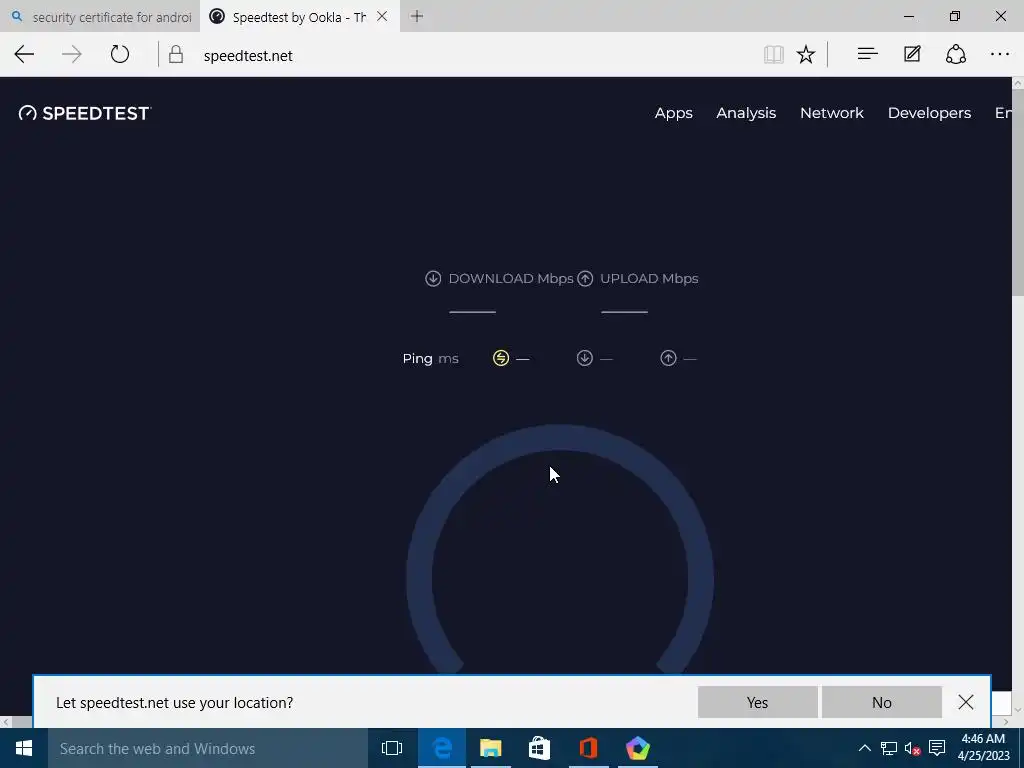Click the Edge icon in taskbar
Screen dimensions: 1024x768
click(x=442, y=748)
